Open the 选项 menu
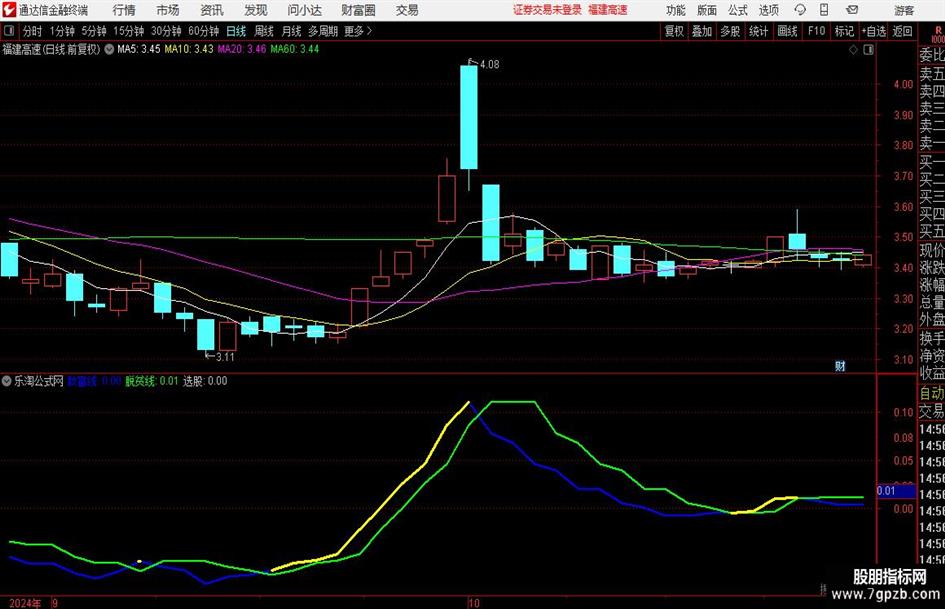 coord(769,10)
